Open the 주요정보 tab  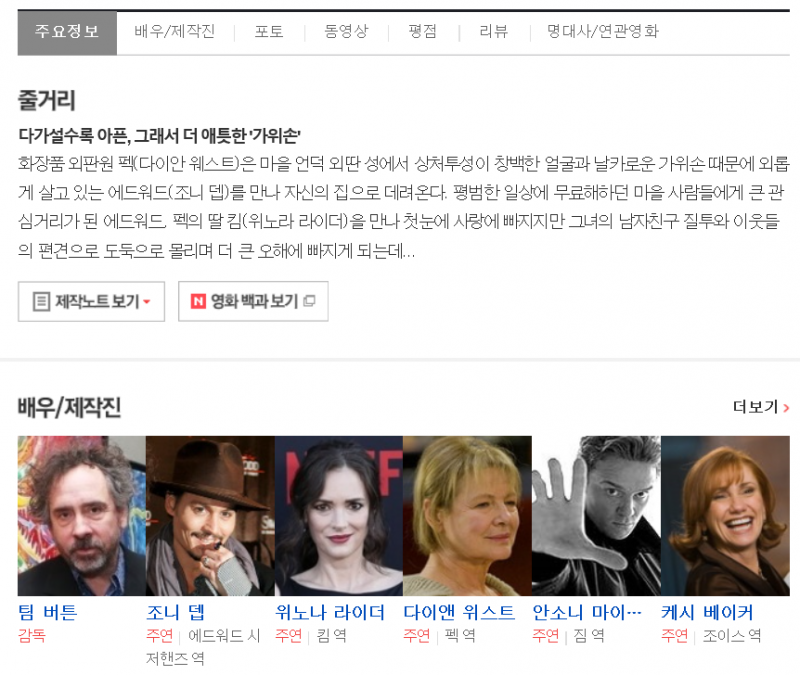67,32
